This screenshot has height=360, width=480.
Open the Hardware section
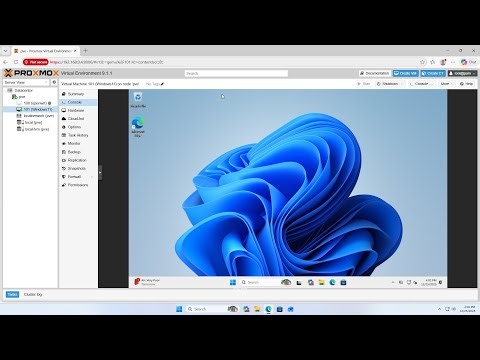78,110
